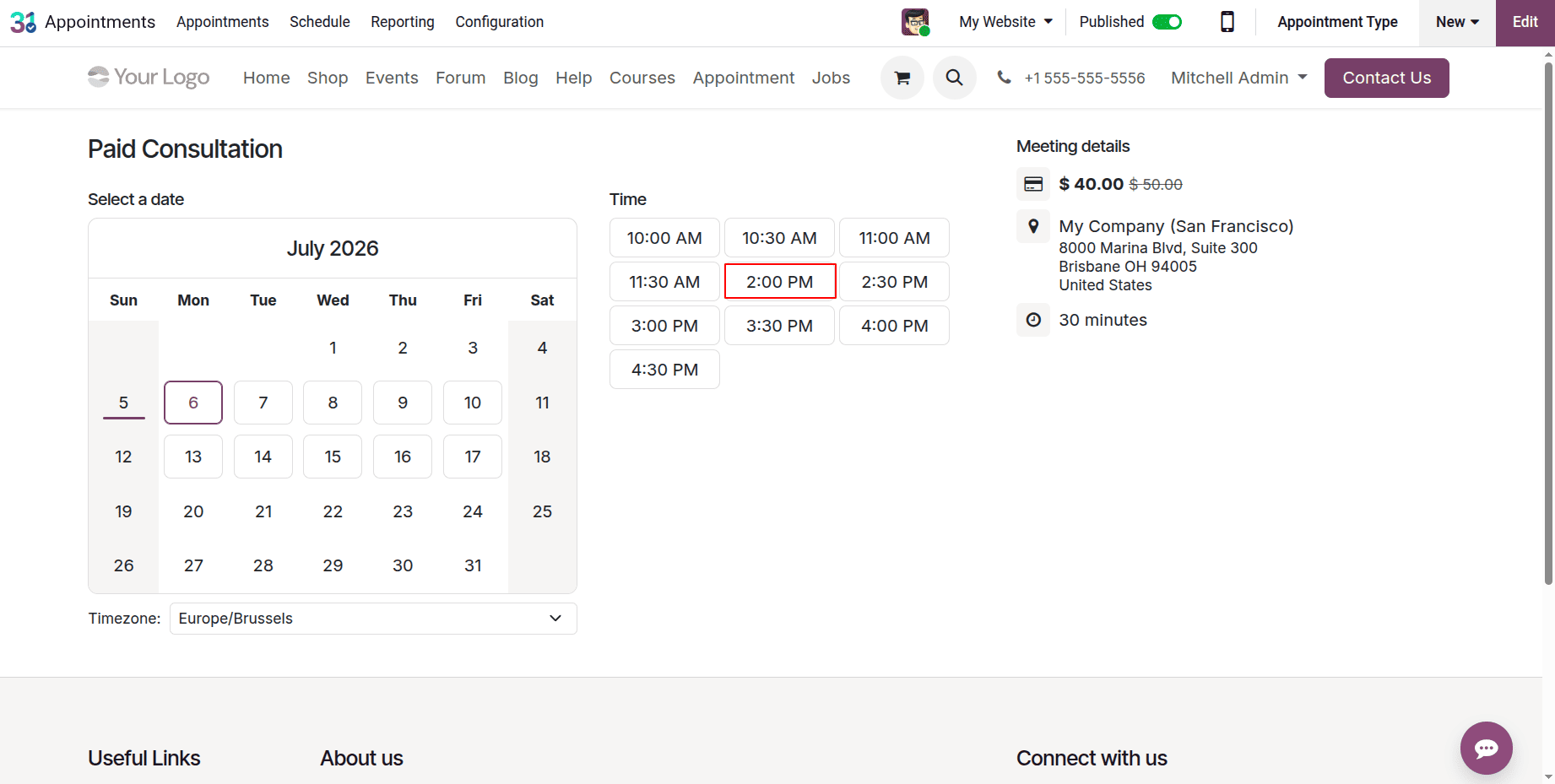Select the 11:30 AM time slot

coord(664,282)
